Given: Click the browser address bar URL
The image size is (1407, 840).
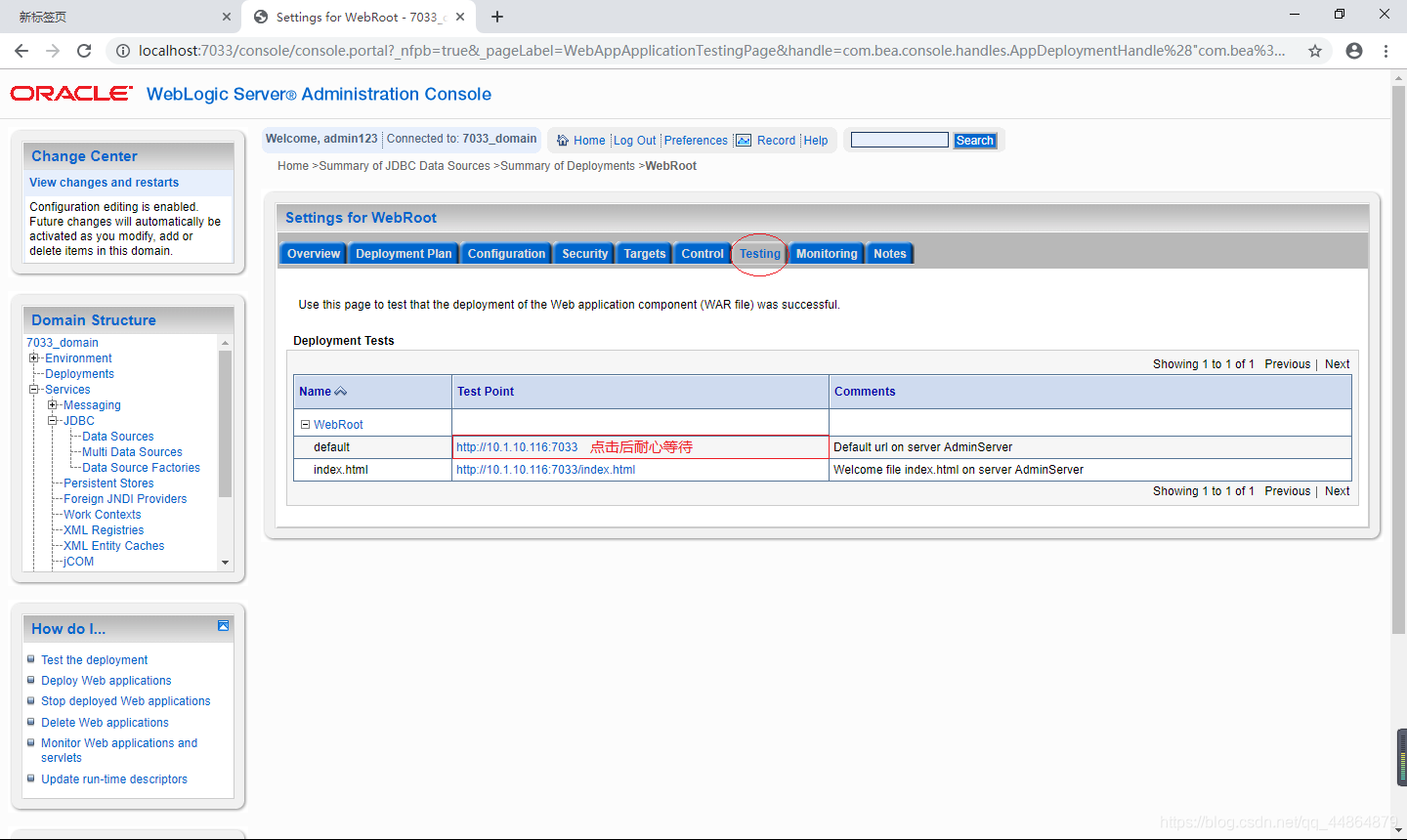Looking at the screenshot, I should click(711, 51).
